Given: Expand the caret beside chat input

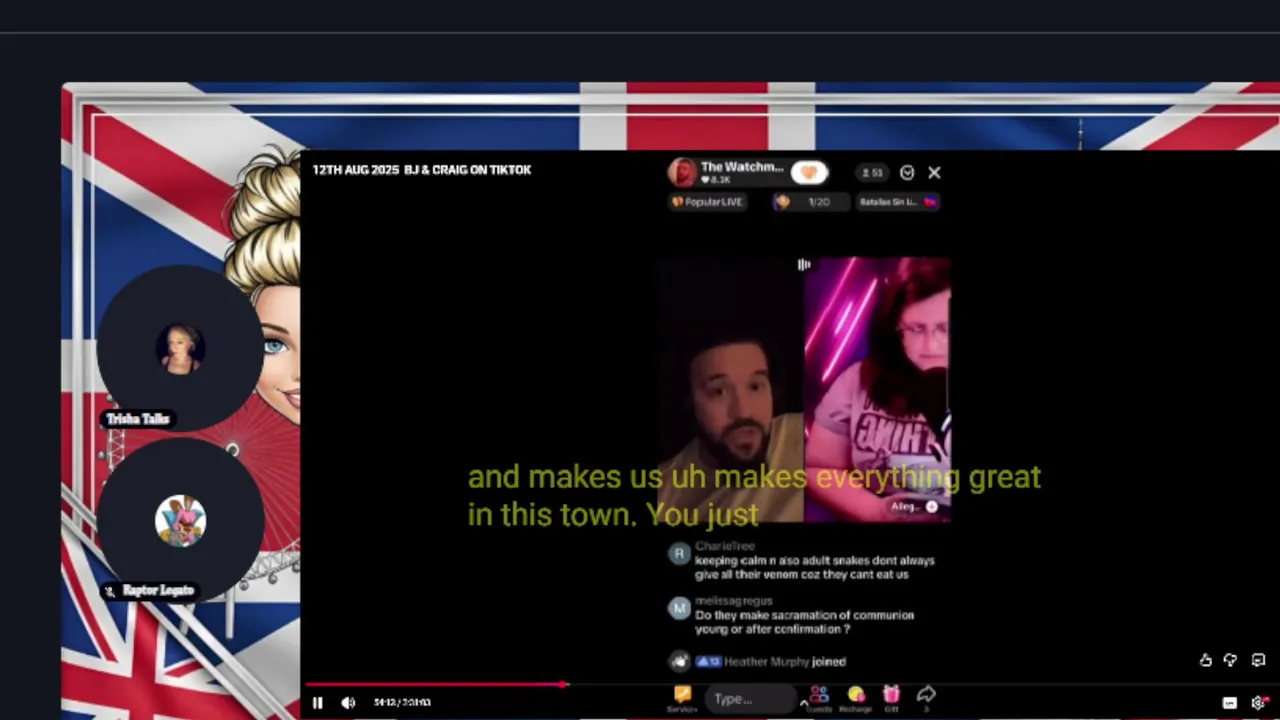Looking at the screenshot, I should tap(803, 704).
